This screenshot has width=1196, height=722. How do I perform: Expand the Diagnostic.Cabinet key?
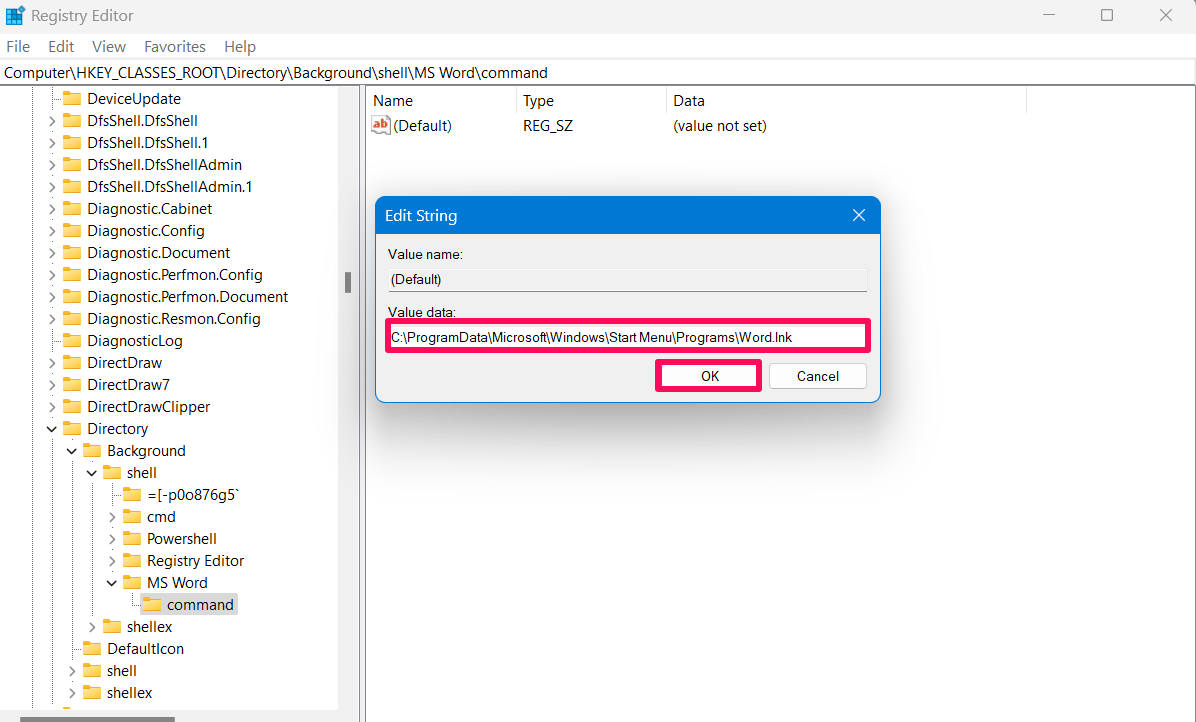(x=52, y=209)
